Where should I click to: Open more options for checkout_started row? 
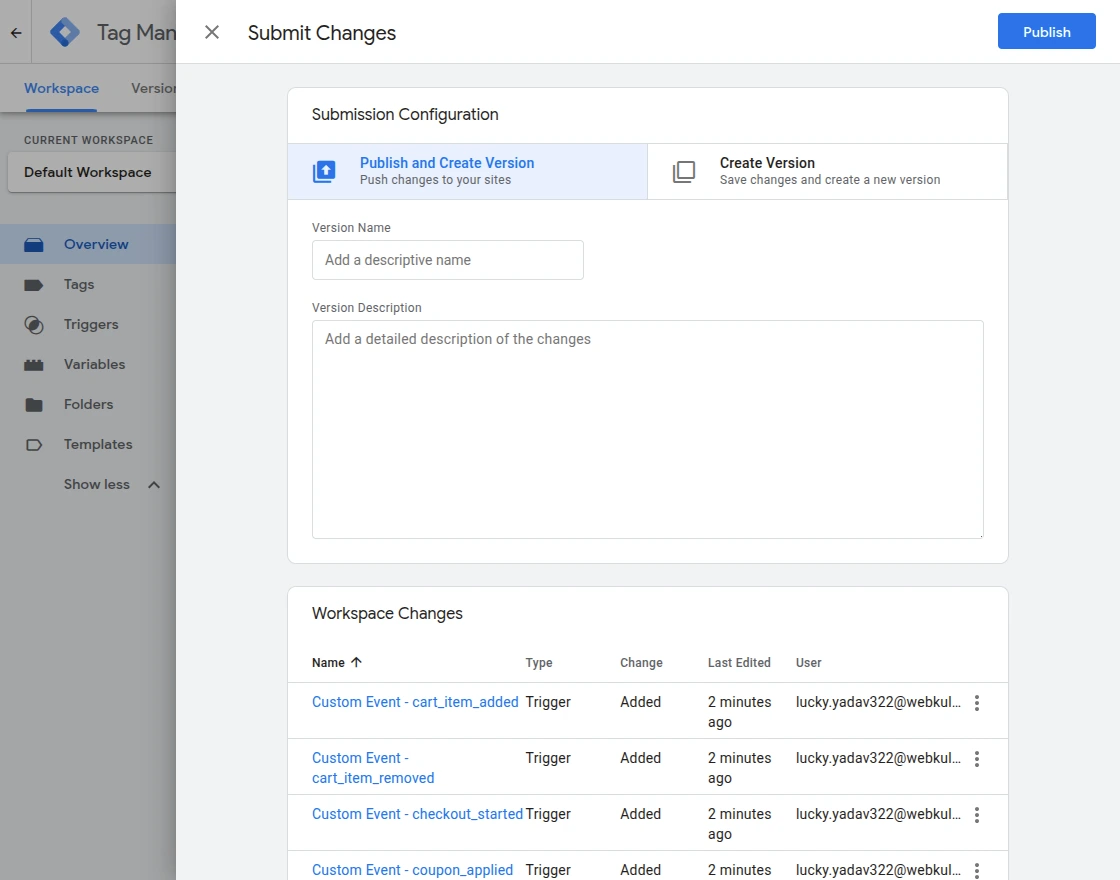976,815
